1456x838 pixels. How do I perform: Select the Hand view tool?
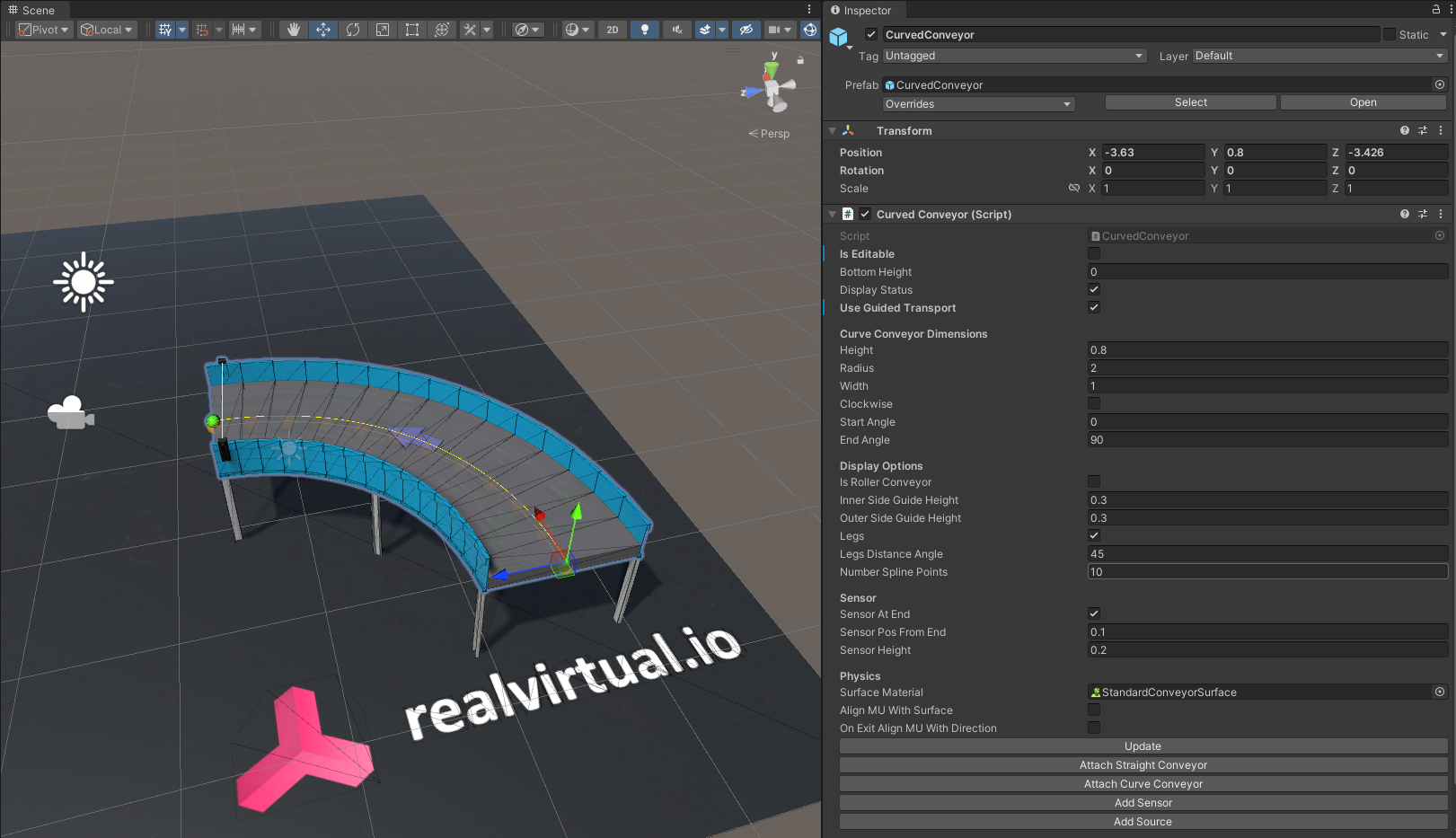[293, 30]
